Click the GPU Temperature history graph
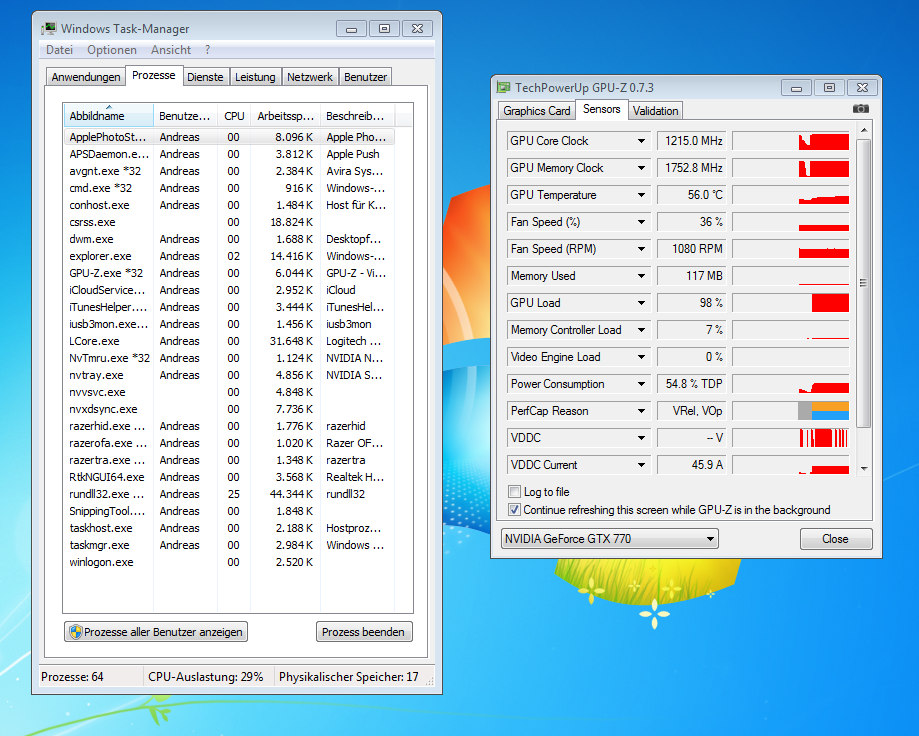The height and width of the screenshot is (736, 919). [x=791, y=195]
